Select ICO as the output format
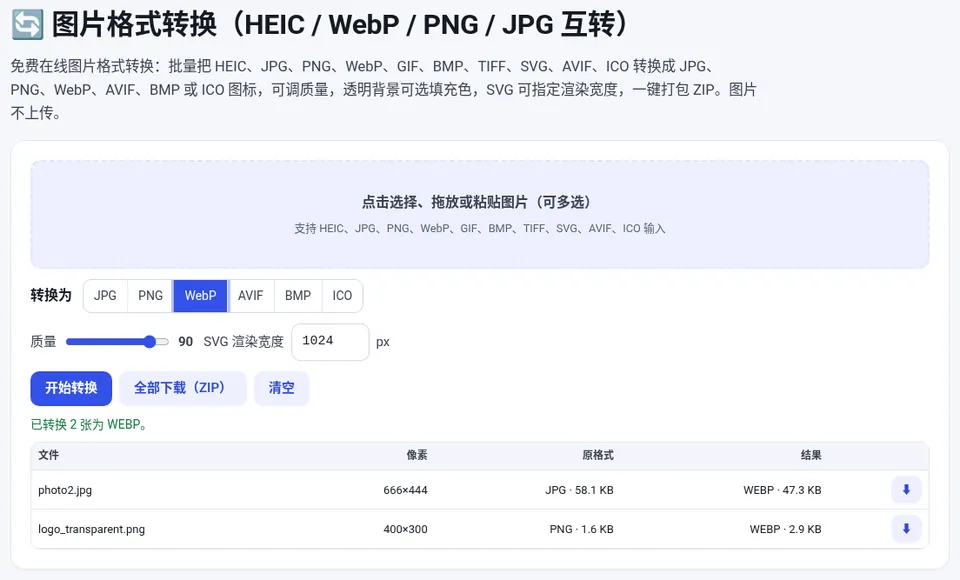The width and height of the screenshot is (960, 580). pos(342,296)
